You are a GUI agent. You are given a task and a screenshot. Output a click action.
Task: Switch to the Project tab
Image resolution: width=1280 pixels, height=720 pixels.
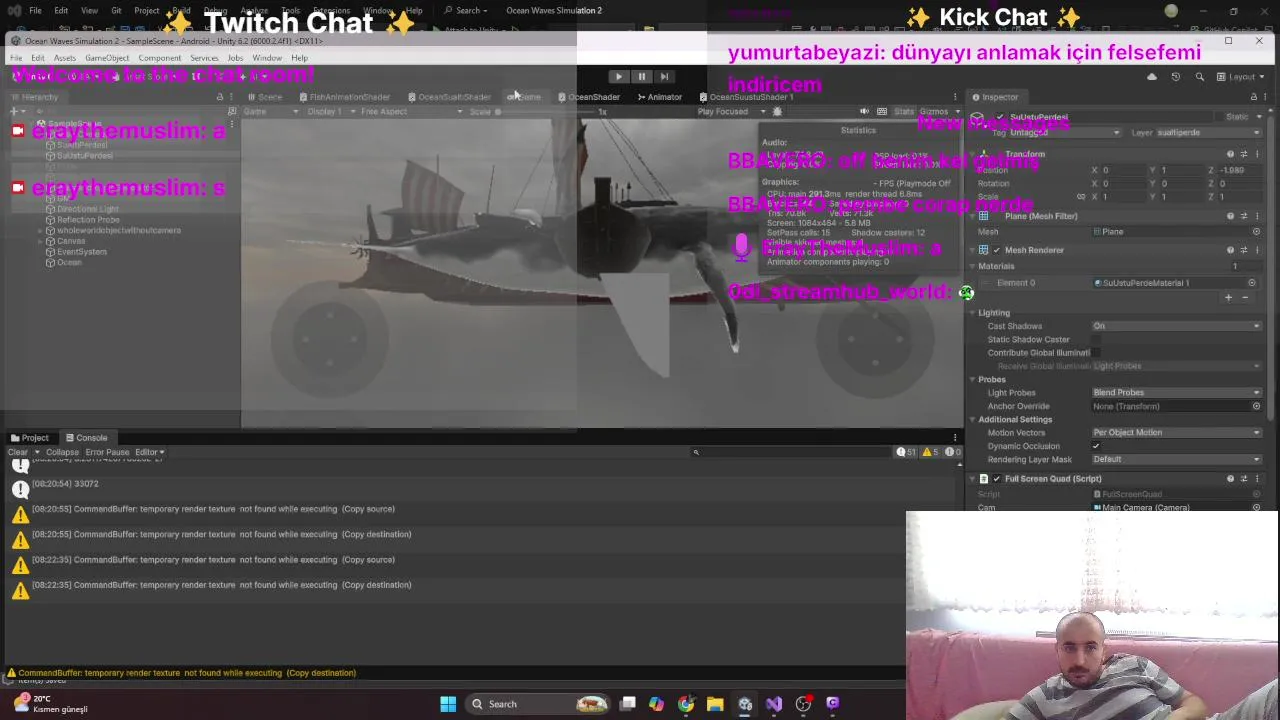tap(30, 438)
